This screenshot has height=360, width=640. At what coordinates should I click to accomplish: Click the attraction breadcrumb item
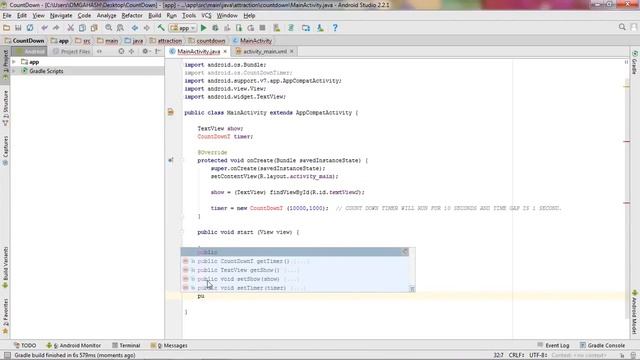(166, 41)
